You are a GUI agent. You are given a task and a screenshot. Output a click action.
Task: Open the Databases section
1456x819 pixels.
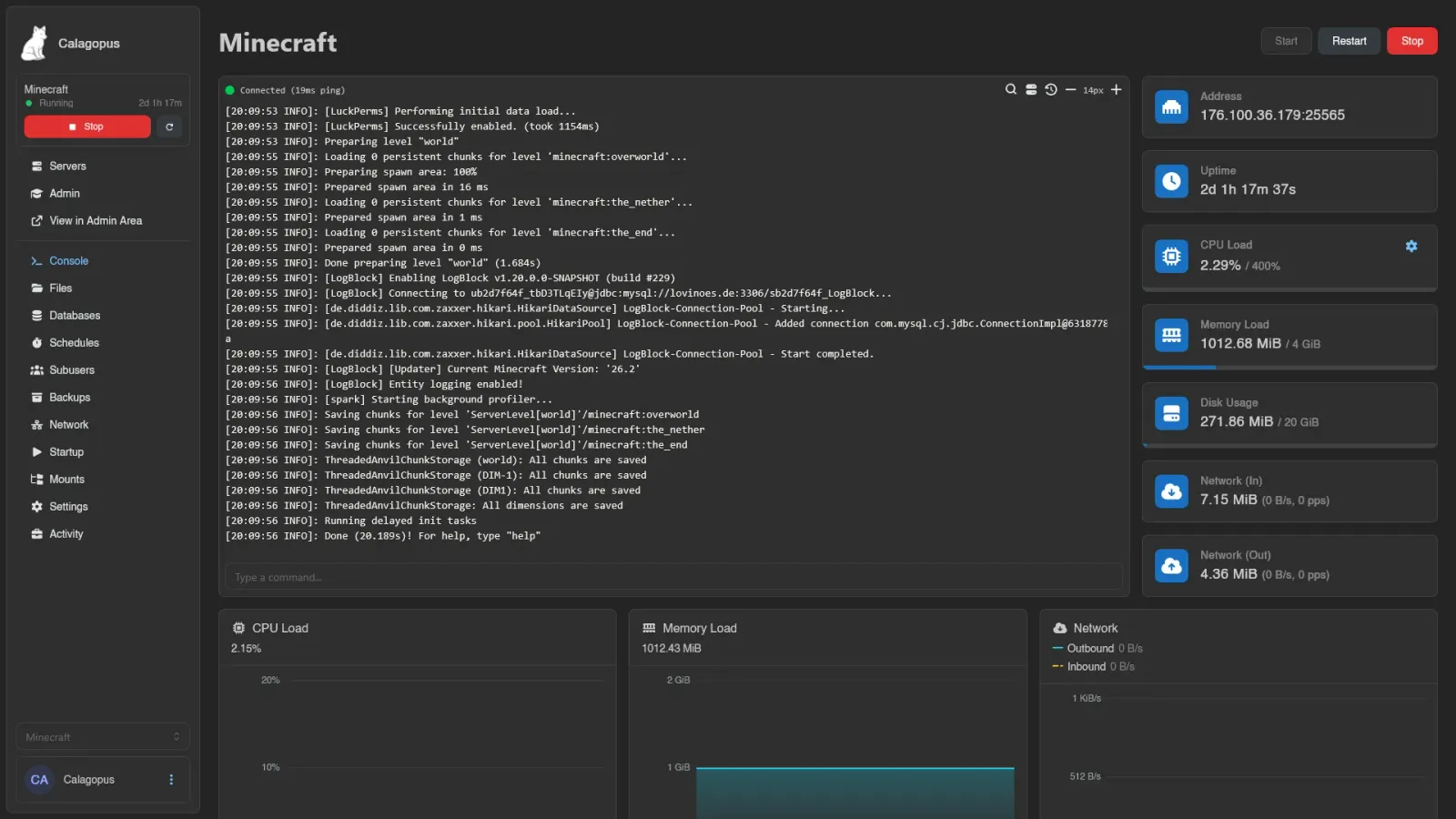tap(103, 316)
